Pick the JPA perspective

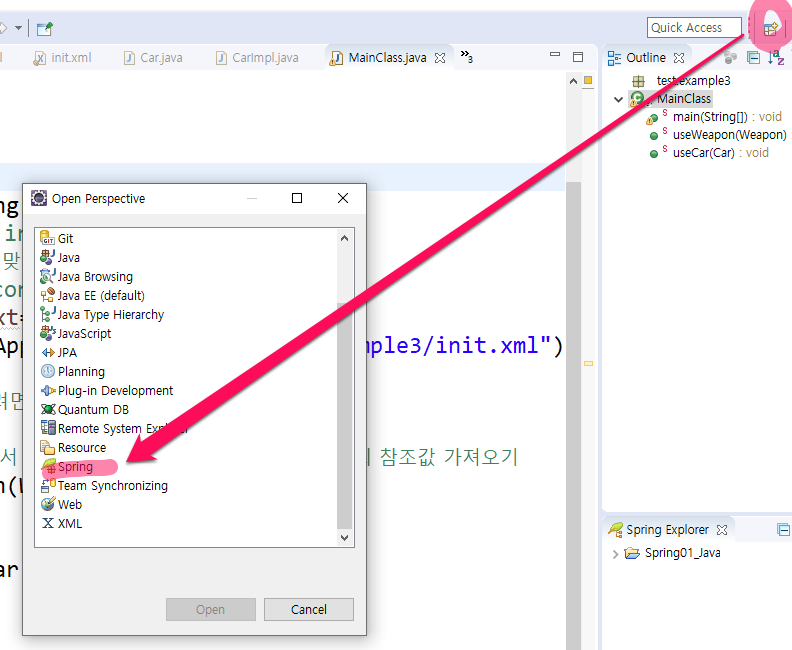pos(59,353)
